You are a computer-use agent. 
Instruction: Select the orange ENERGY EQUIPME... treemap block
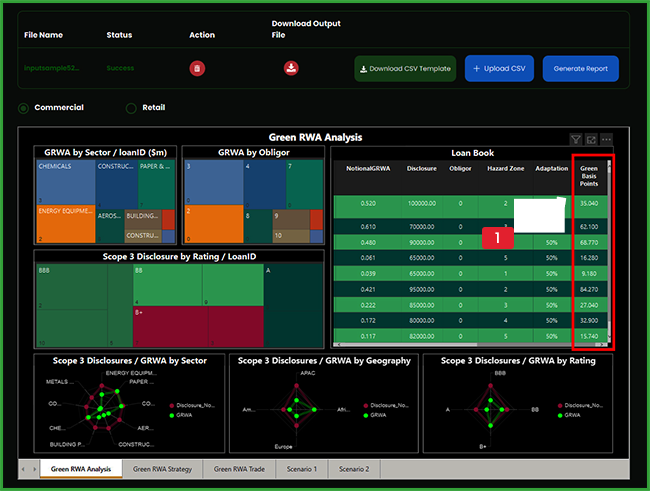coord(66,224)
